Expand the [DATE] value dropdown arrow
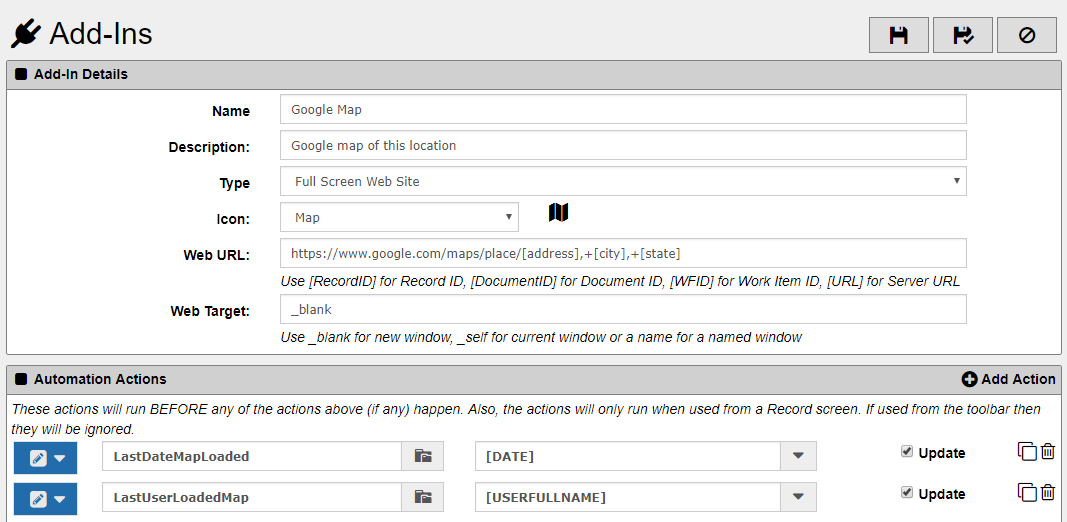The image size is (1067, 522). [x=798, y=456]
